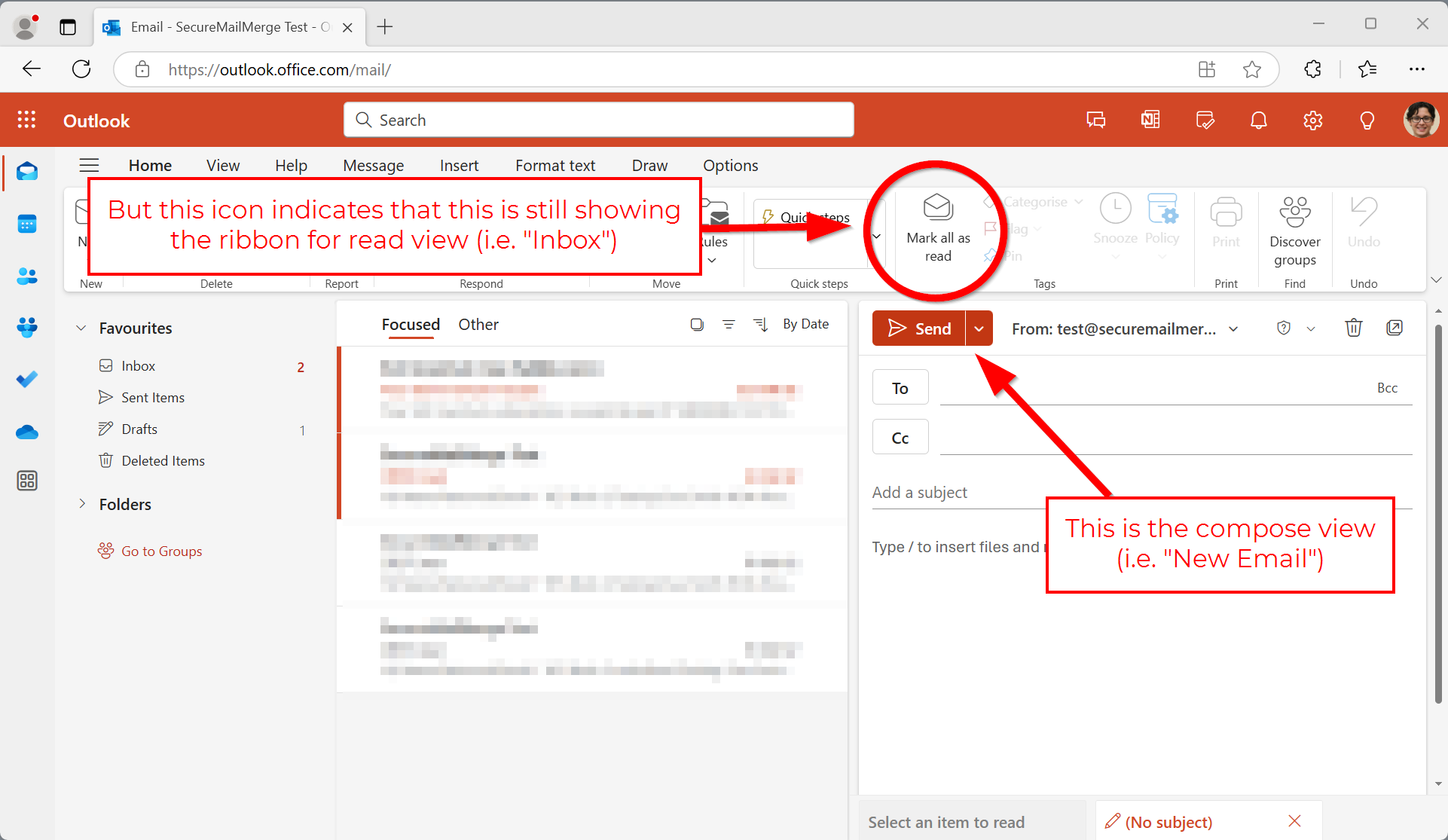Discard draft with trash icon
The image size is (1448, 840).
tap(1353, 328)
